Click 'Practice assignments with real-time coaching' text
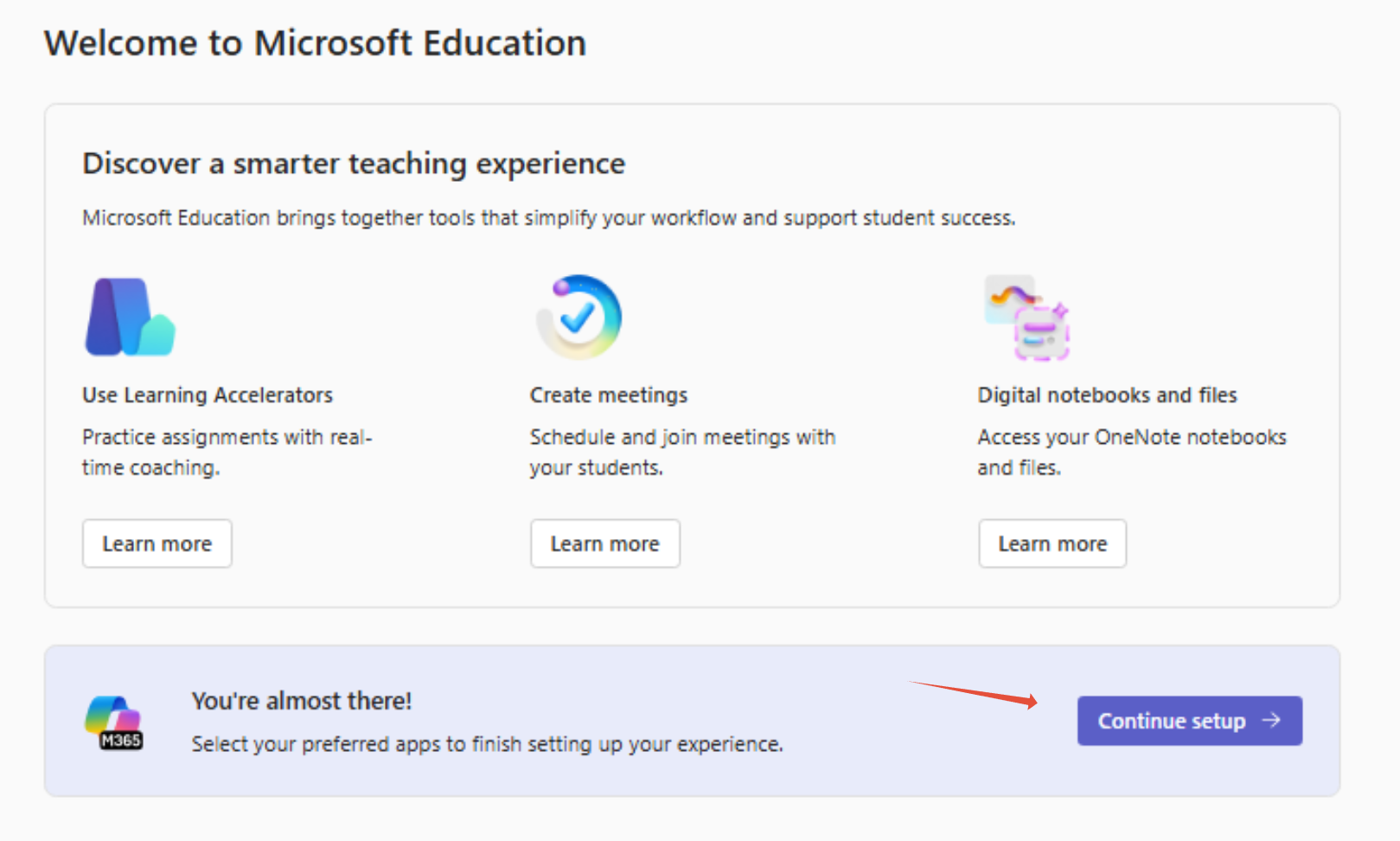Viewport: 1400px width, 841px height. point(227,453)
